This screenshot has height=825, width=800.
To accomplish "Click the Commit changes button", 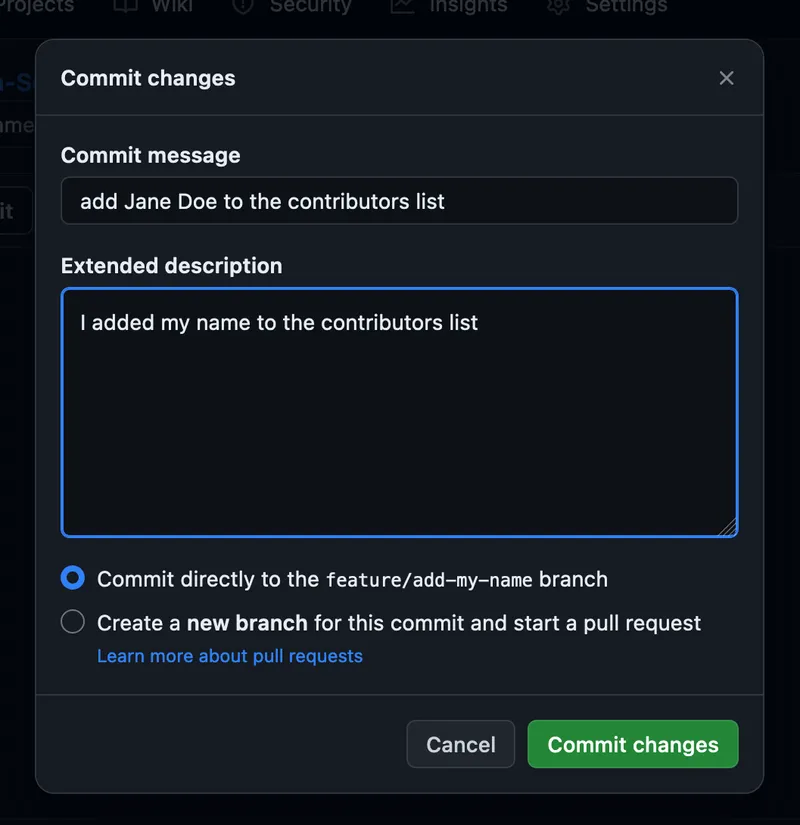I will click(632, 744).
